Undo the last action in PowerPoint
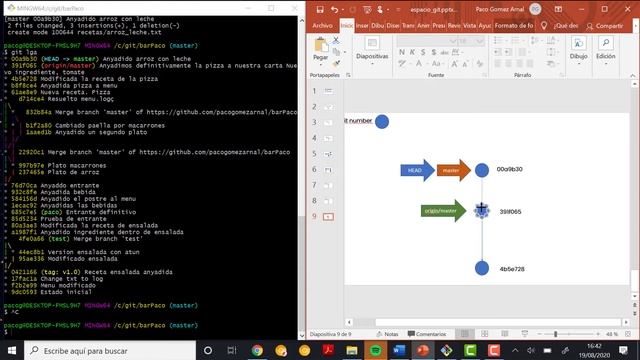640x360 pixels. pyautogui.click(x=334, y=9)
